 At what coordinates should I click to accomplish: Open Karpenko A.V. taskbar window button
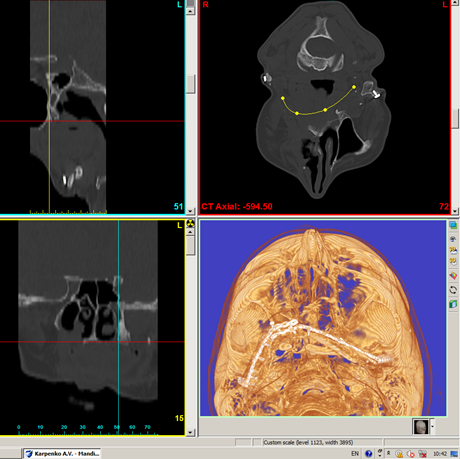point(62,454)
